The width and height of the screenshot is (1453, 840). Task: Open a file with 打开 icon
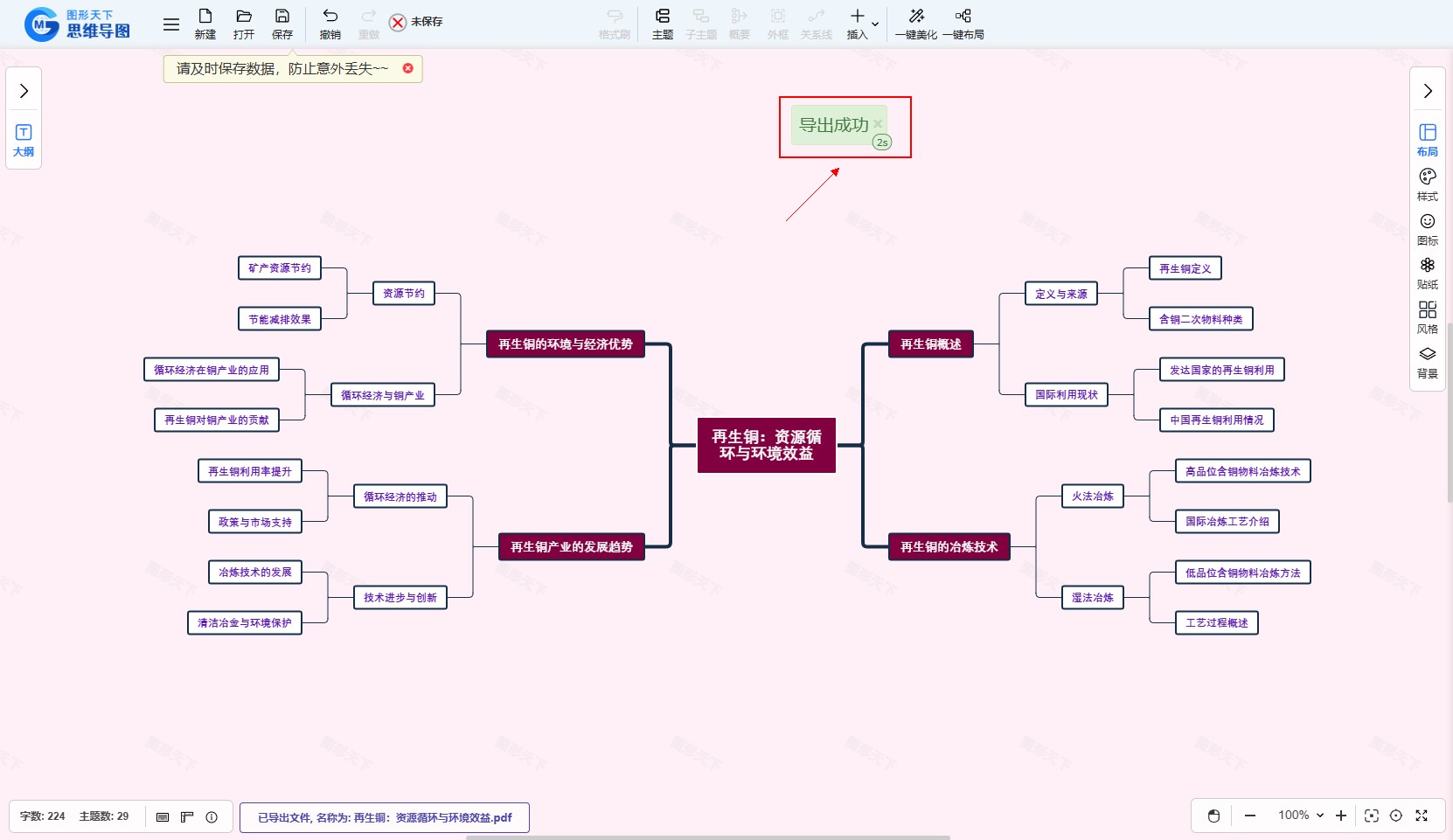[244, 24]
